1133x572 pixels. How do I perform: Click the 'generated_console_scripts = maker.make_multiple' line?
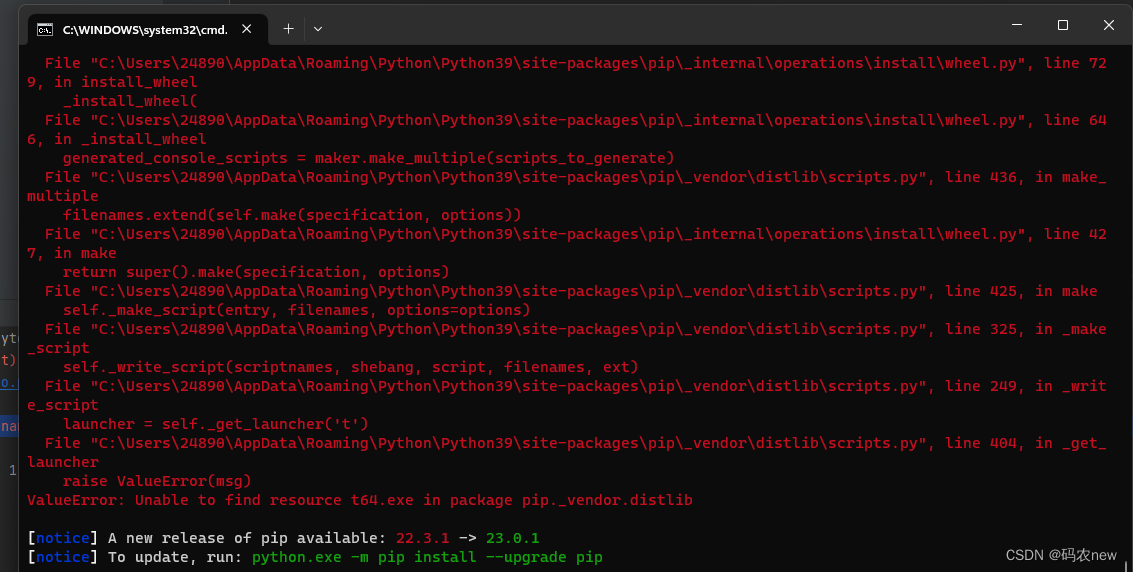(x=369, y=158)
